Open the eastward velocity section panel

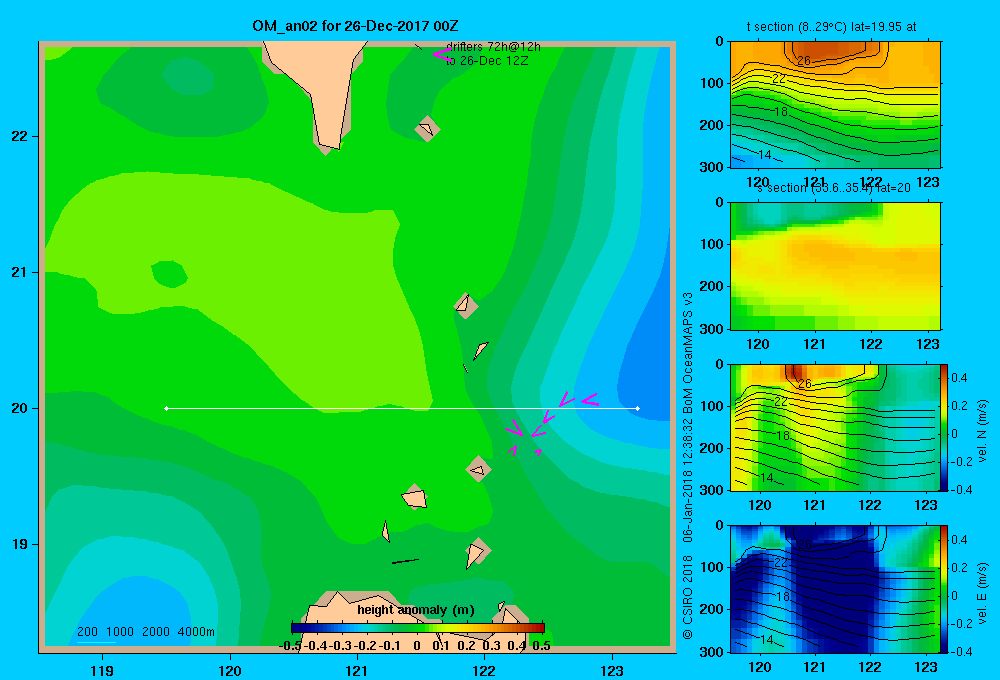tap(835, 589)
